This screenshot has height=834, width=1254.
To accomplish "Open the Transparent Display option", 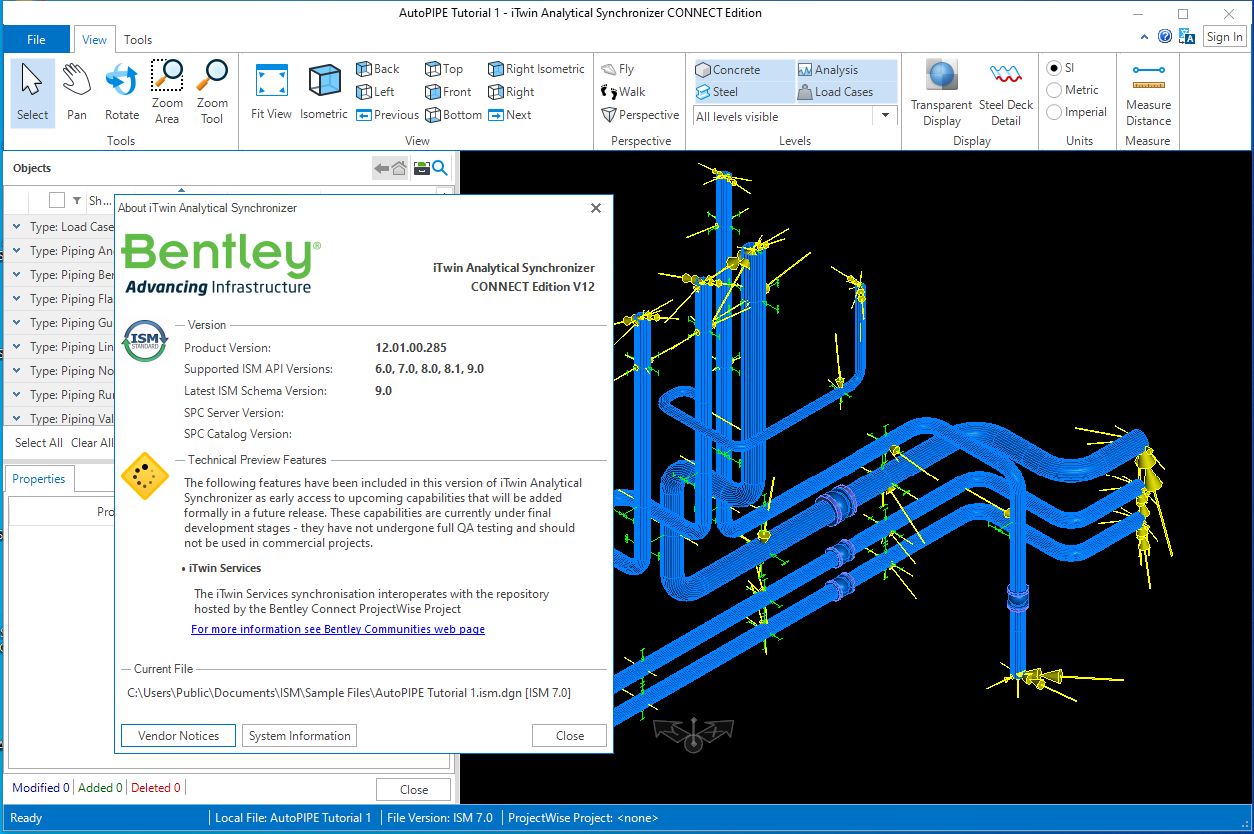I will (x=941, y=92).
